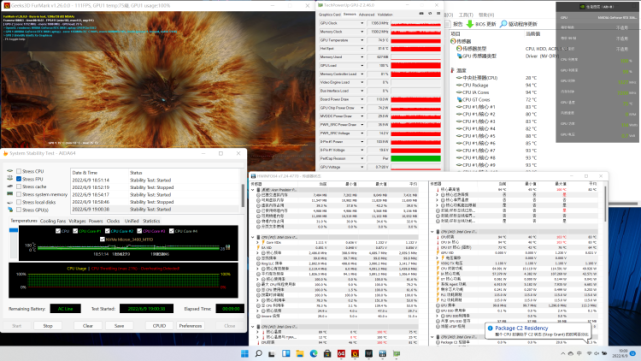Open GPU-Z hamburger menu icon

coord(438,13)
